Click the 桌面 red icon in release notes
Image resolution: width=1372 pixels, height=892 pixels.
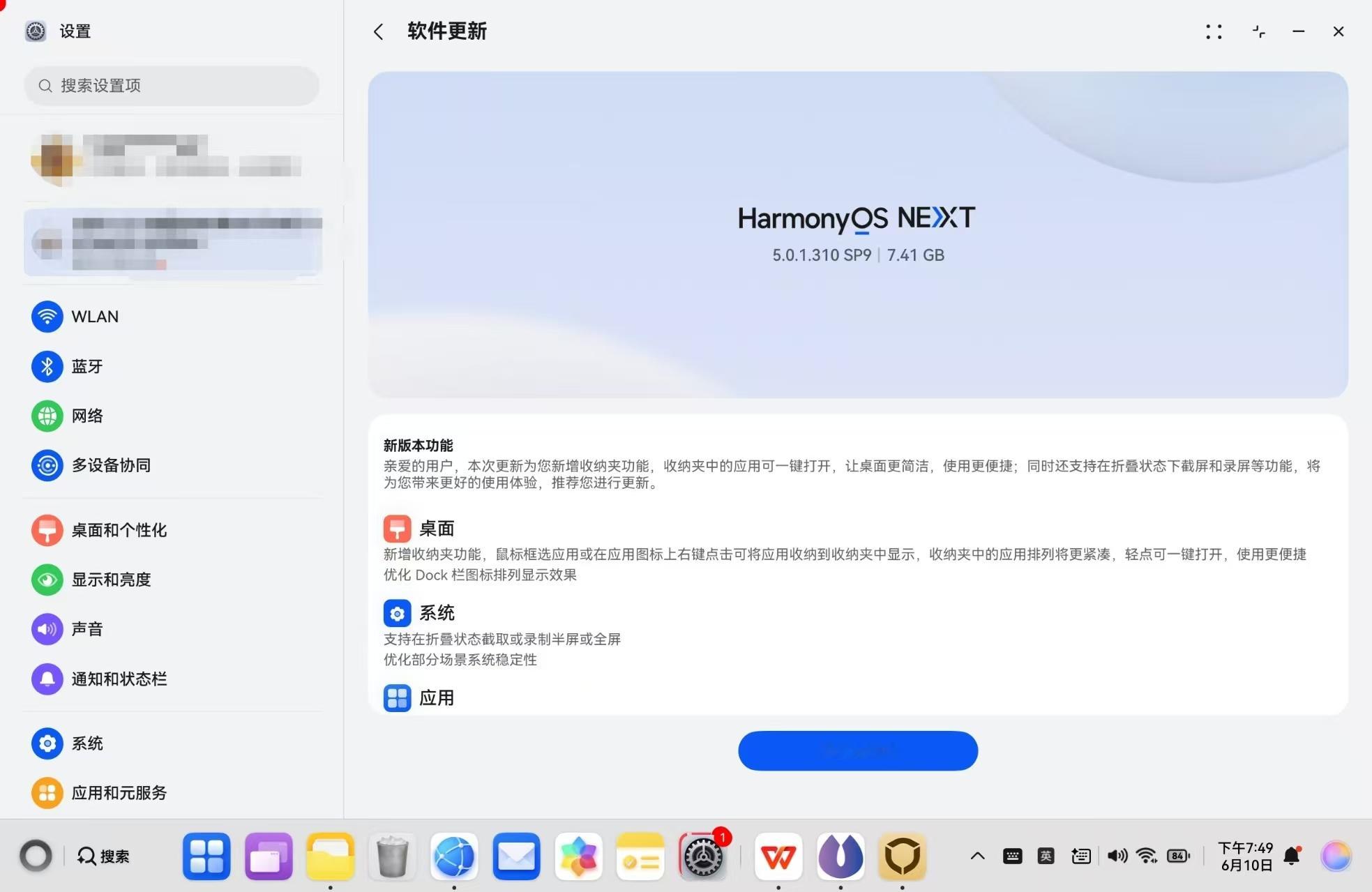[397, 529]
